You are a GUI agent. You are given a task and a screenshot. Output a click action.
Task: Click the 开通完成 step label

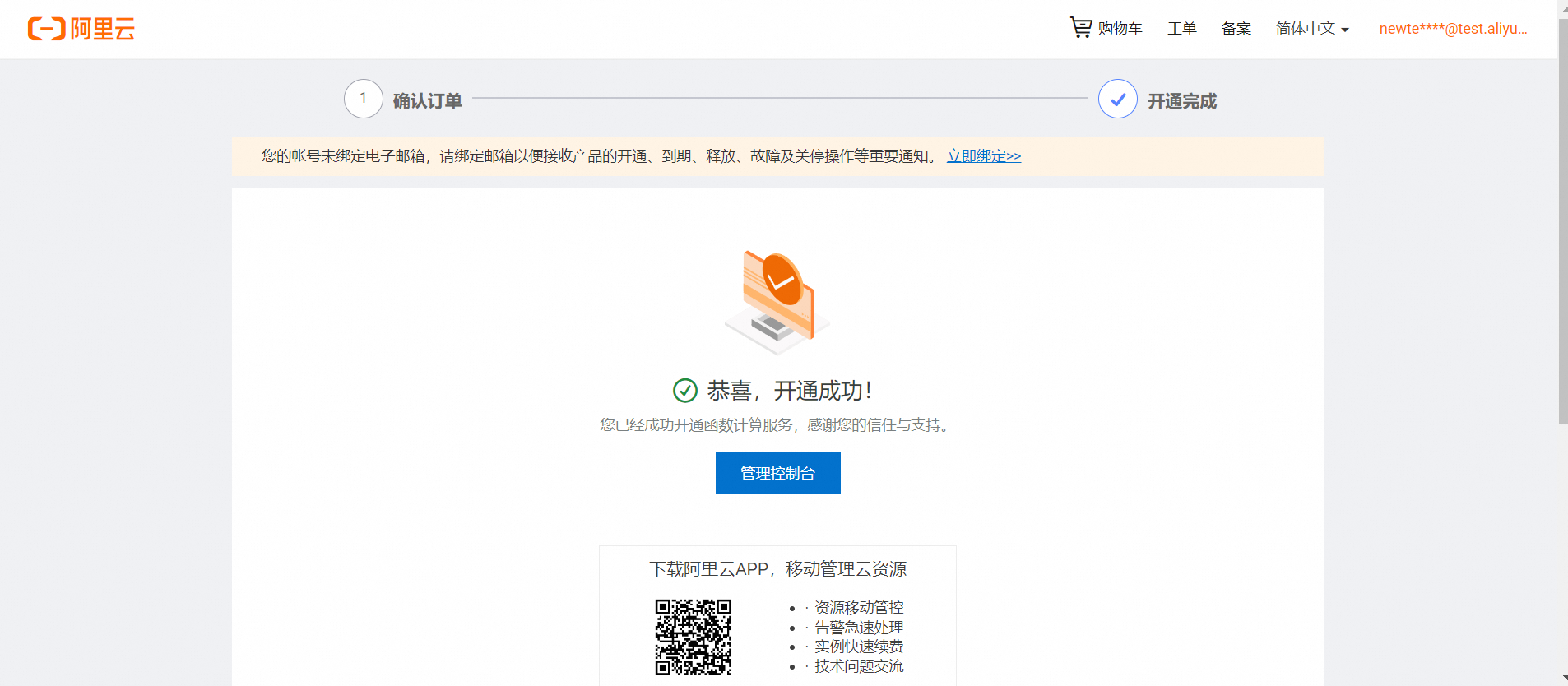(x=1182, y=100)
